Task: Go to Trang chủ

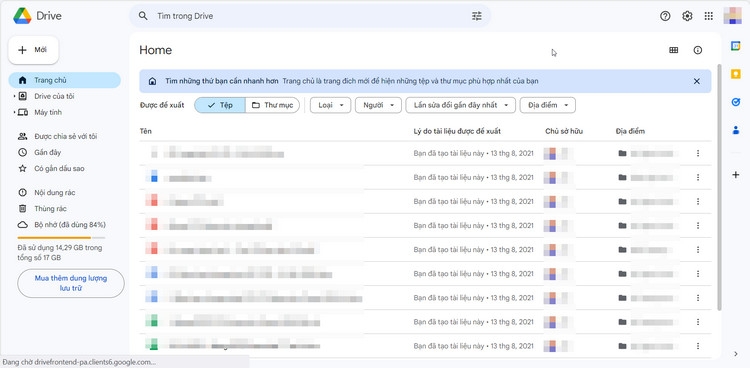Action: [x=65, y=80]
